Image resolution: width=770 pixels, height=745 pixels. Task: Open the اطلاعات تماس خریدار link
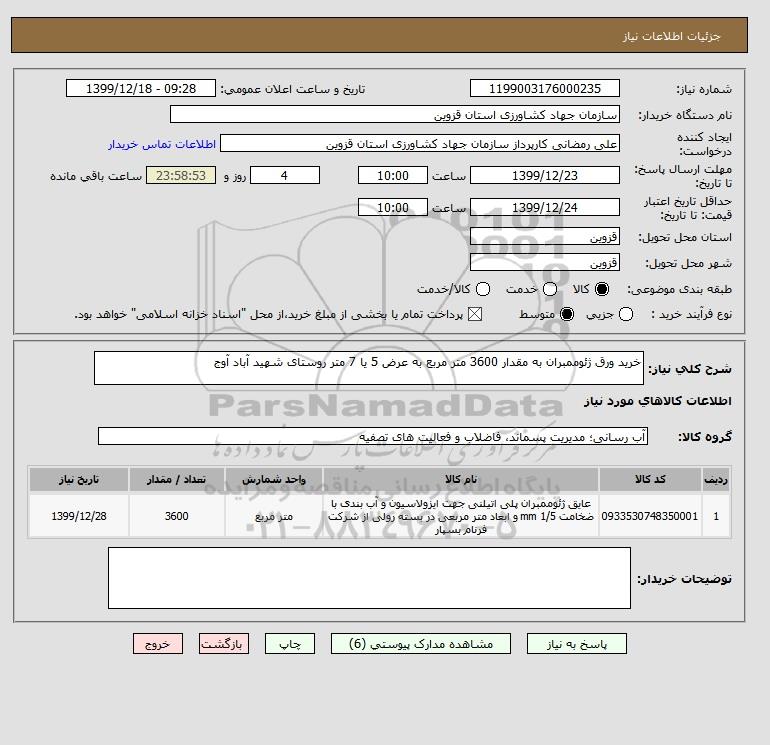coord(162,144)
